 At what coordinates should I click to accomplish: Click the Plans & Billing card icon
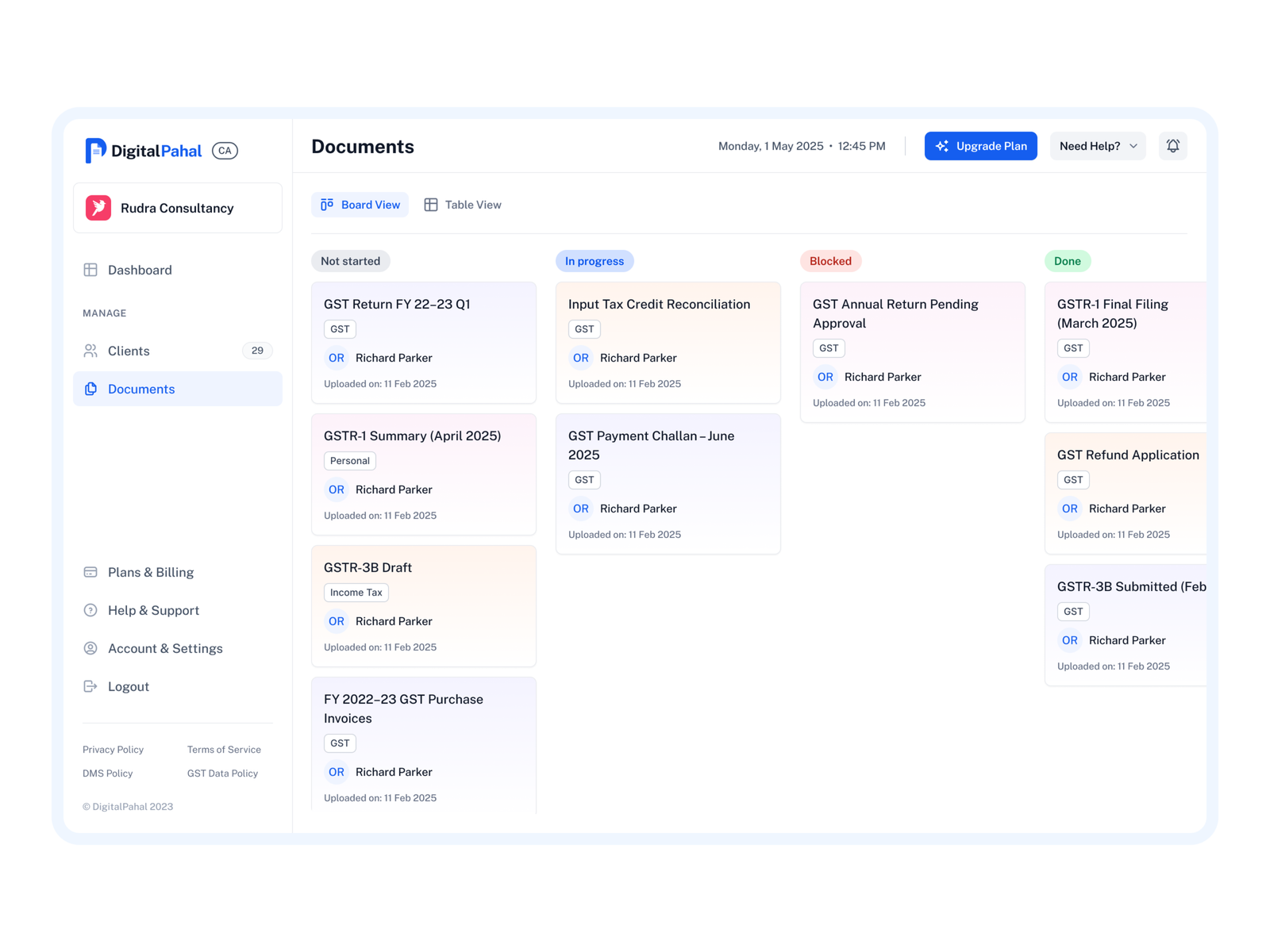90,572
